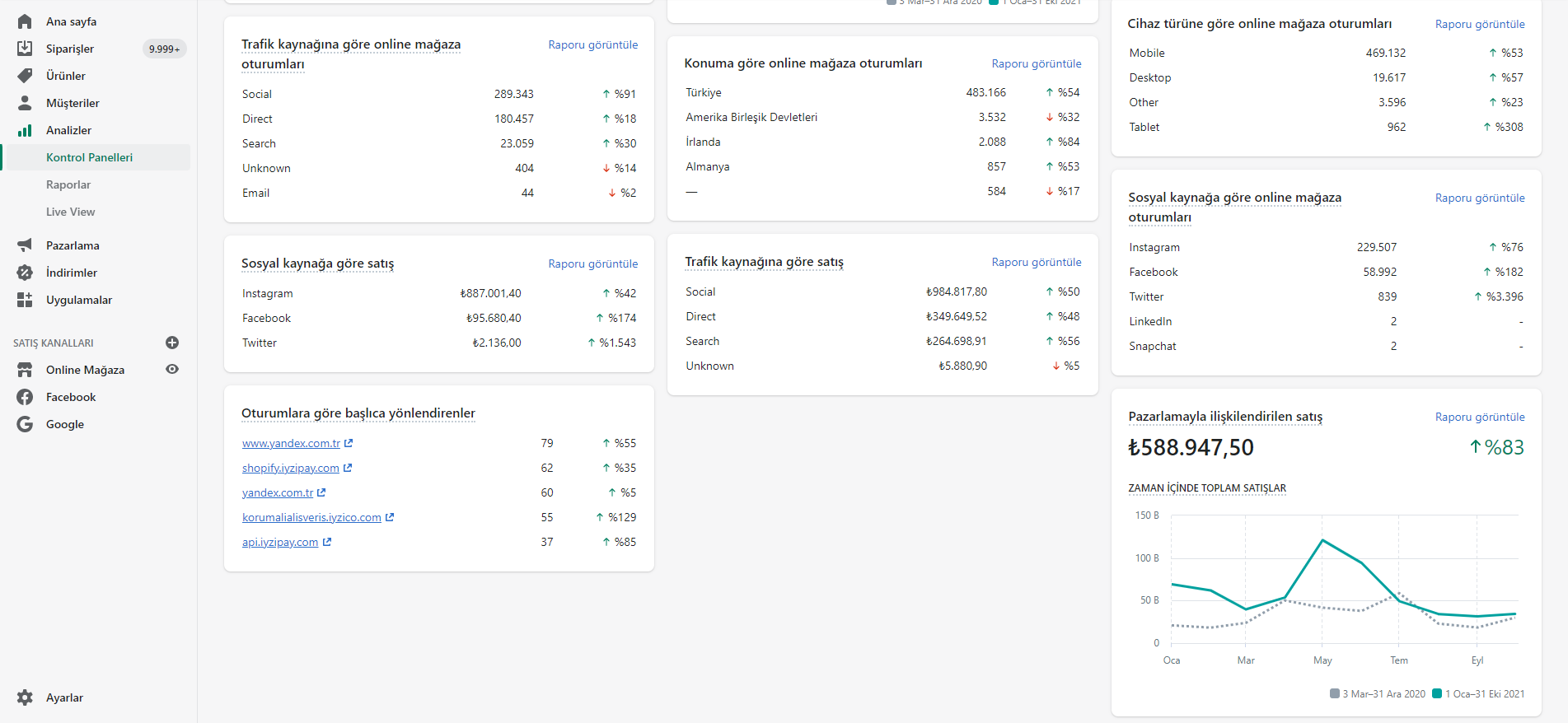Click external link icon next to www.yandex.com.tr
The height and width of the screenshot is (723, 1568).
[349, 443]
